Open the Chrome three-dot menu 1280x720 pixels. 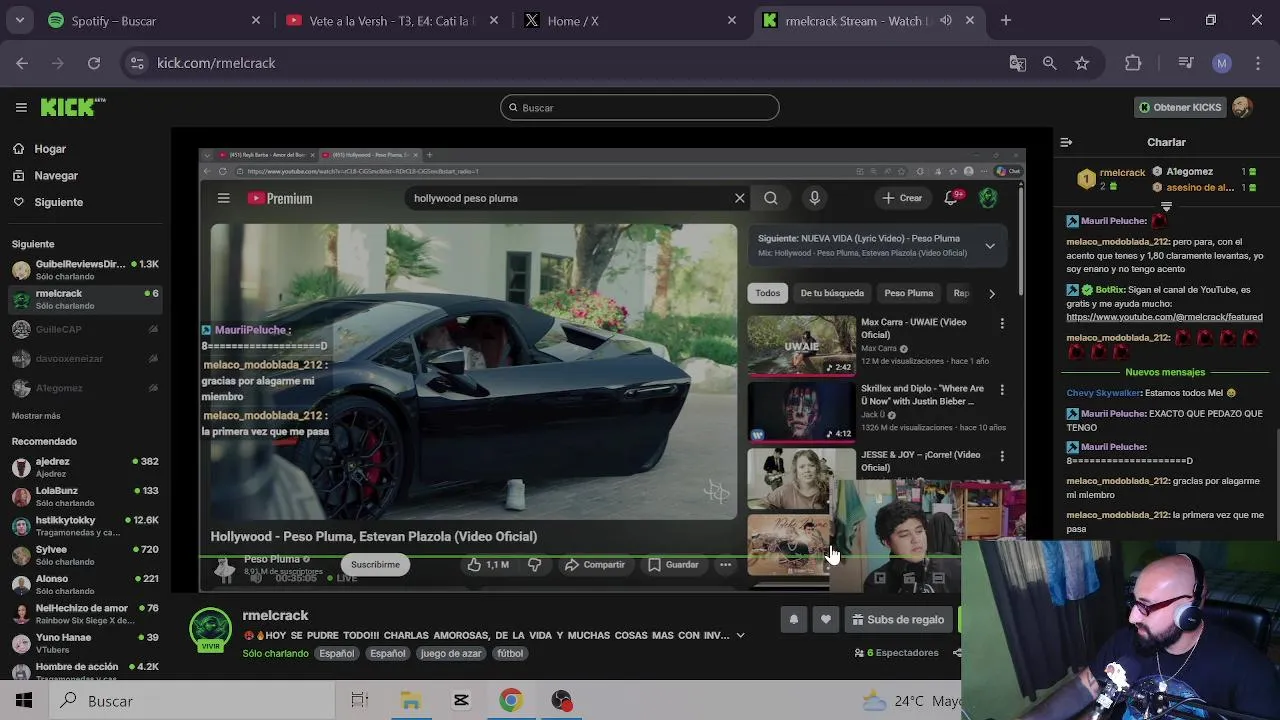[x=1257, y=63]
